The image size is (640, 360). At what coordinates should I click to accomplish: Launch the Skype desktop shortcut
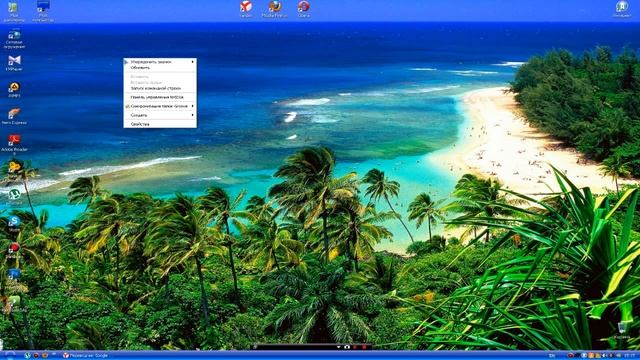[14, 223]
